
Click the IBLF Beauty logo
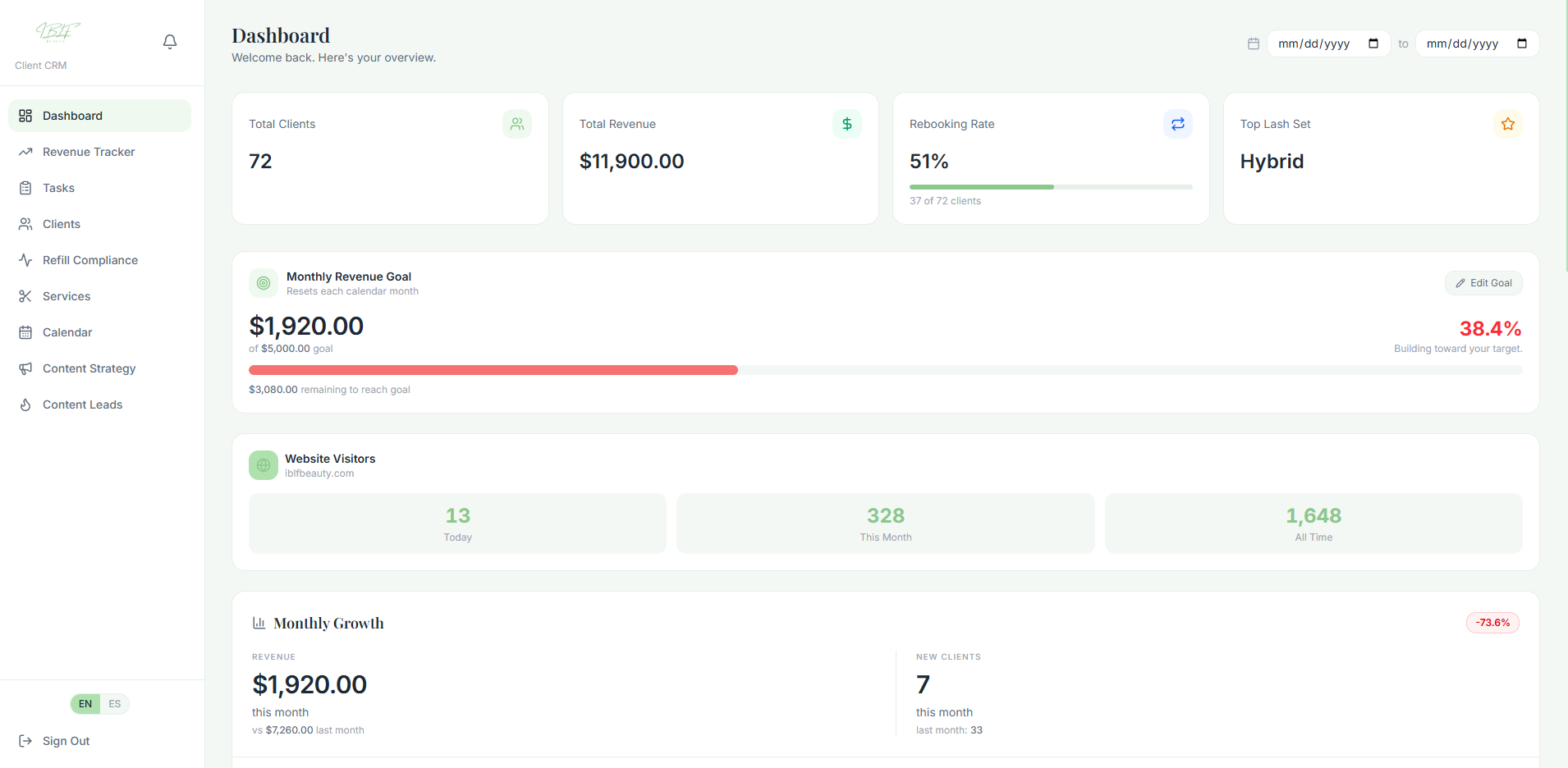tap(57, 32)
